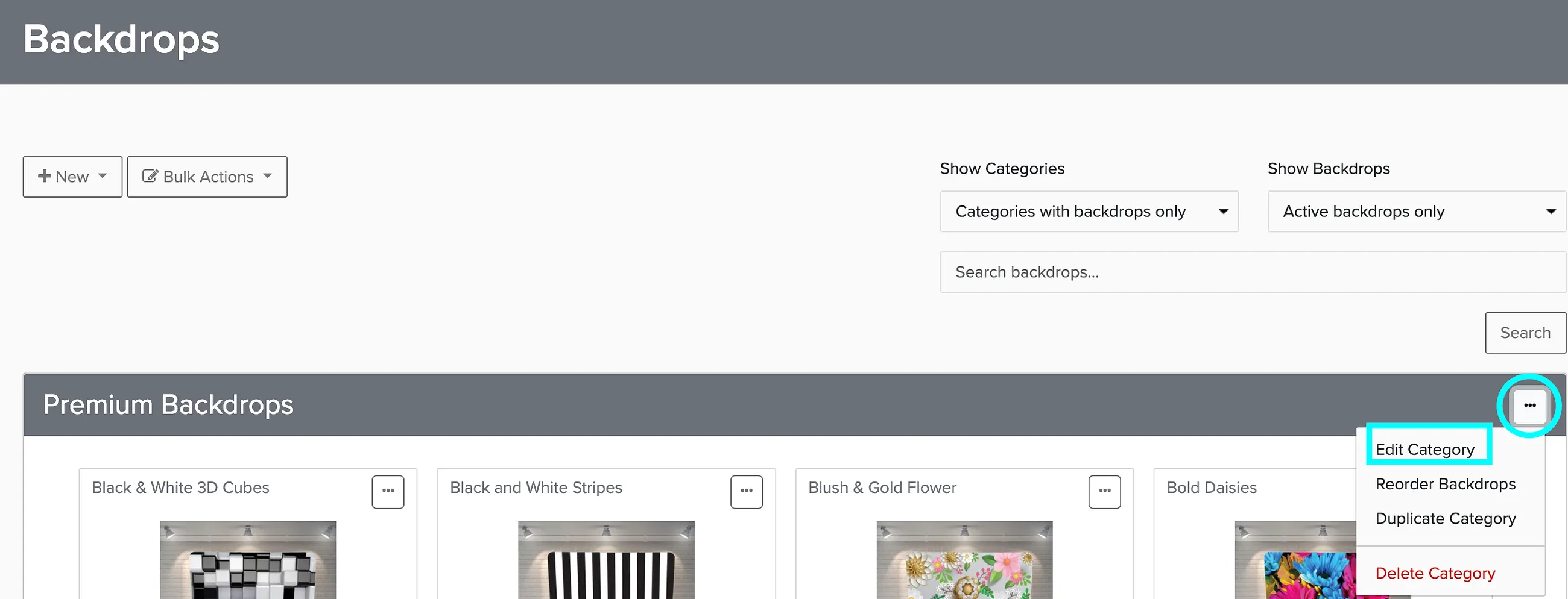Expand the New dropdown button

(x=72, y=177)
